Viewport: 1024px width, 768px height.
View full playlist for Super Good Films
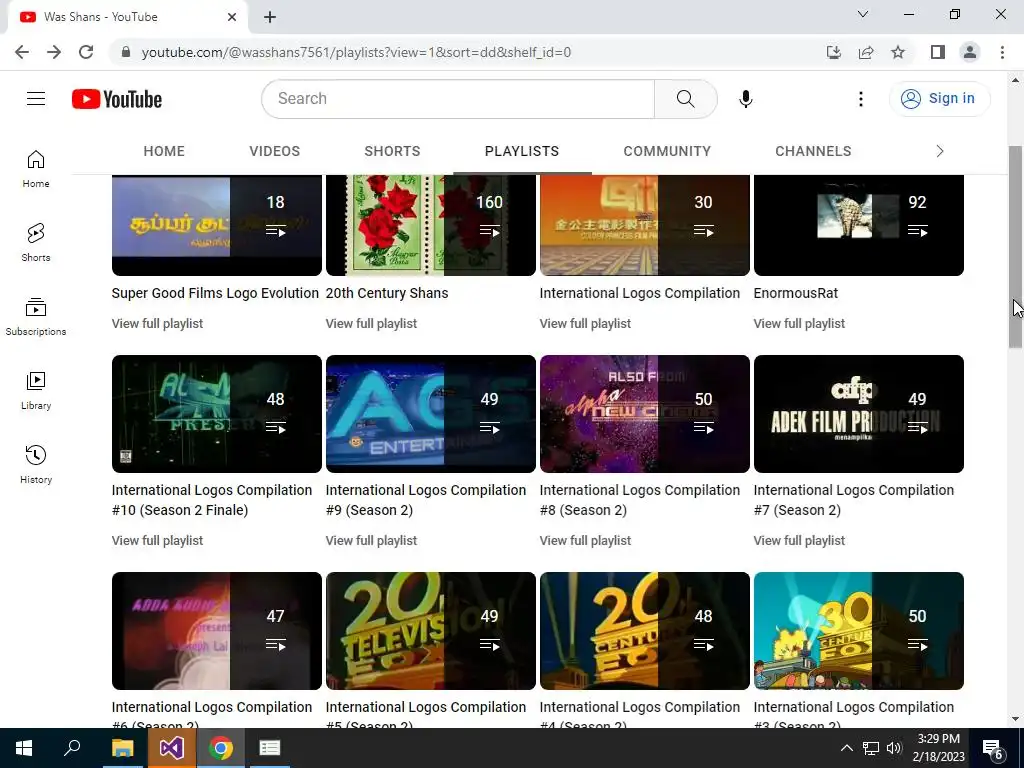(157, 324)
